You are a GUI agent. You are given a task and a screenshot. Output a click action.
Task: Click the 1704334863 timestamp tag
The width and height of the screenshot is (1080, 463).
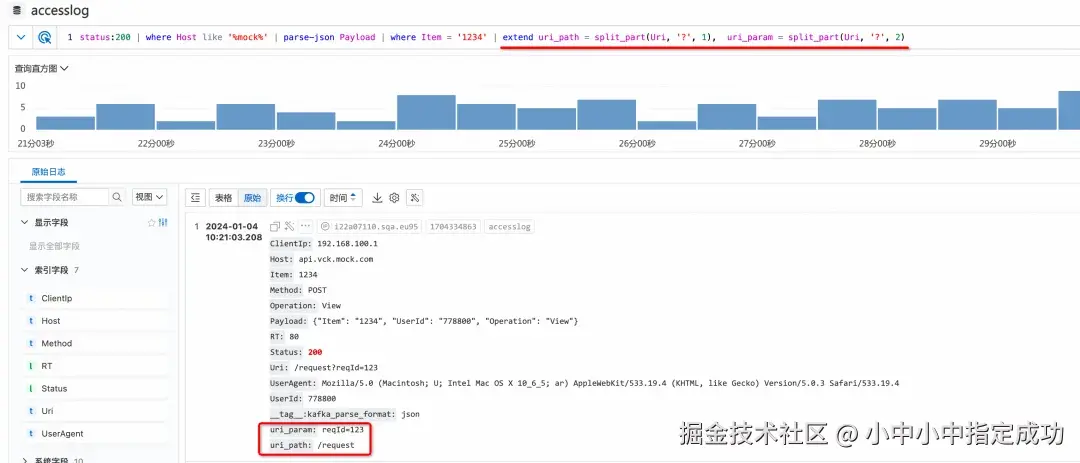coord(452,227)
